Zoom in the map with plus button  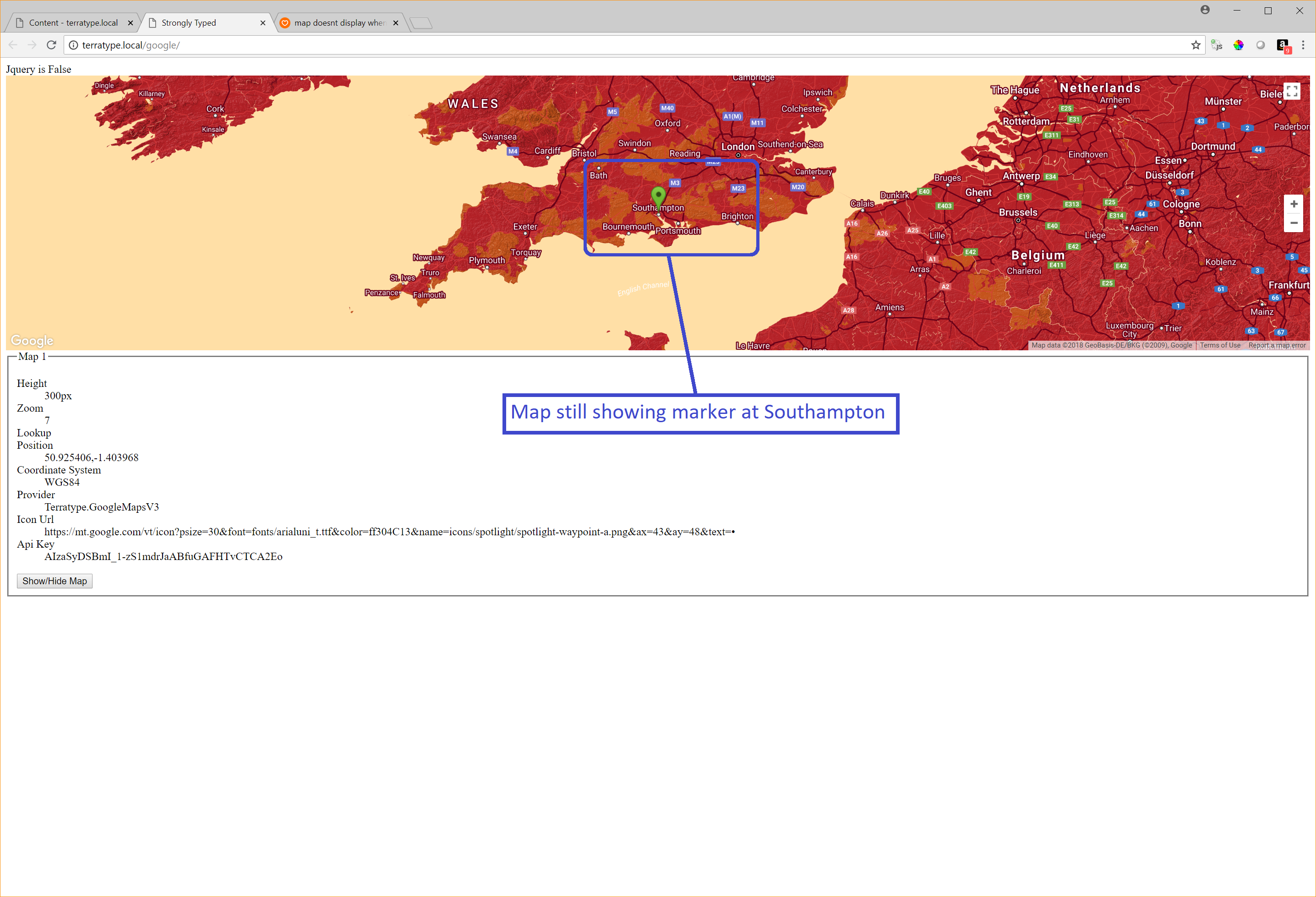[x=1294, y=204]
